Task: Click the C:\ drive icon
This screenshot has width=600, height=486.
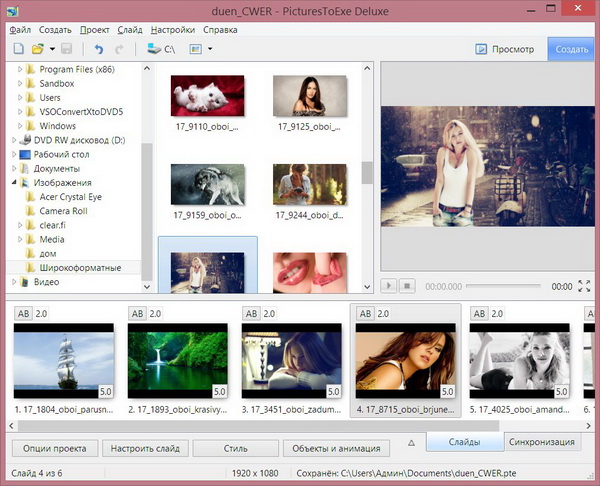Action: [161, 49]
